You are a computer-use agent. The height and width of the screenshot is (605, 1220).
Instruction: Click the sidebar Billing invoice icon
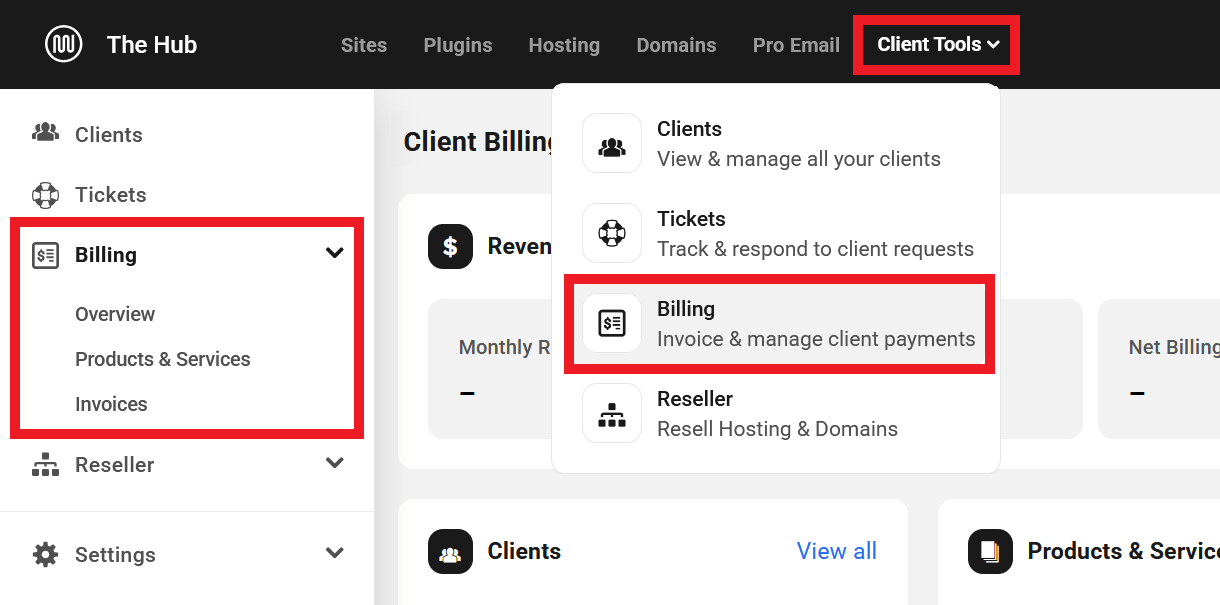(x=46, y=254)
